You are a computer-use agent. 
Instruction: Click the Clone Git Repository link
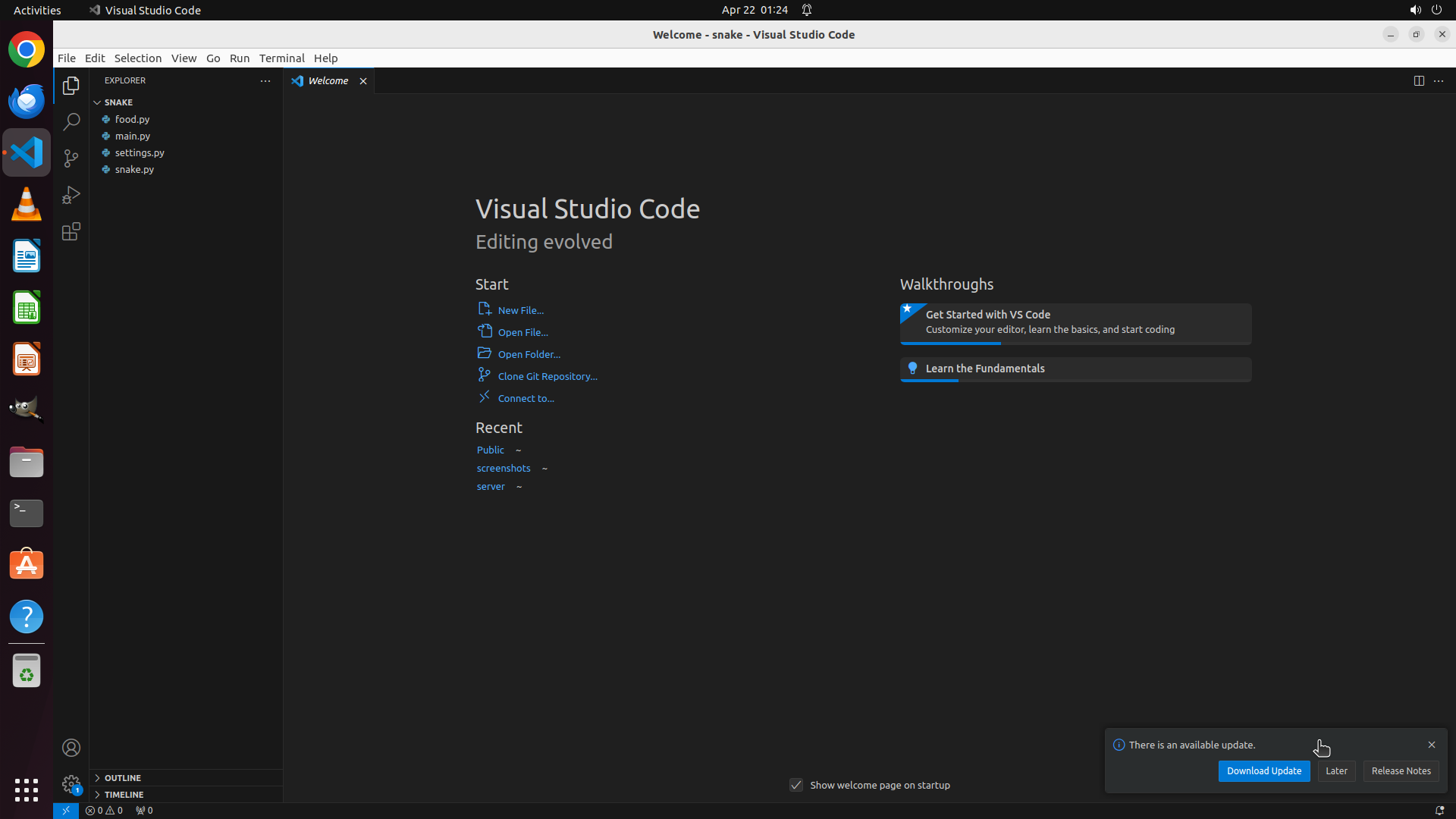tap(547, 376)
